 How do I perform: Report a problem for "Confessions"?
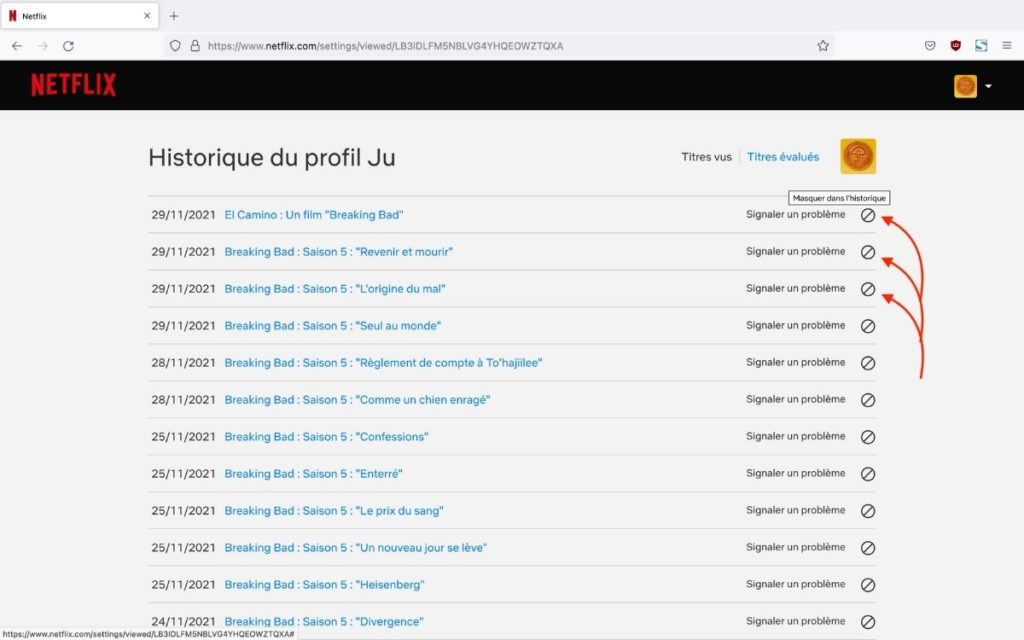coord(795,436)
